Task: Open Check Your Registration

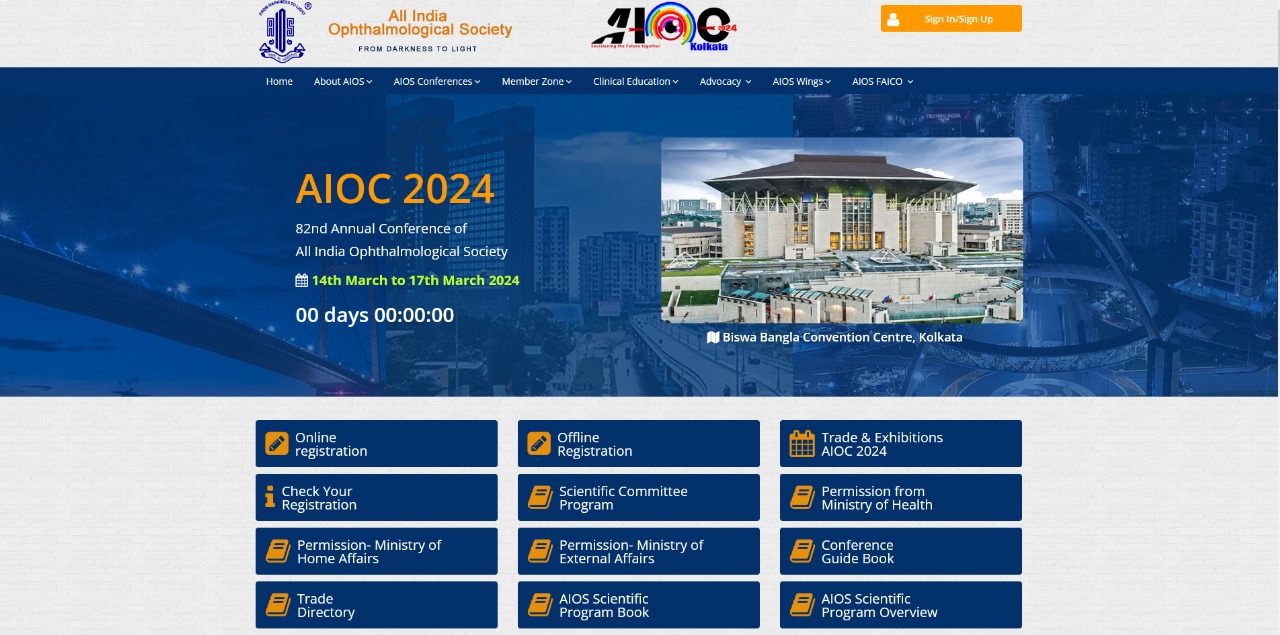Action: (x=376, y=498)
